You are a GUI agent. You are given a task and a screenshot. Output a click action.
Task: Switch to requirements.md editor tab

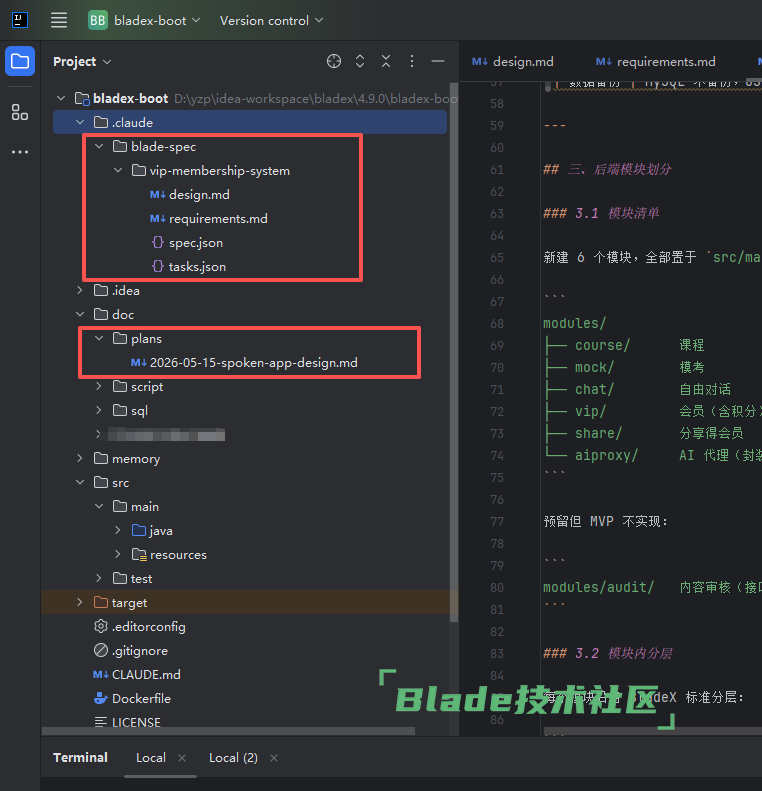[x=656, y=62]
